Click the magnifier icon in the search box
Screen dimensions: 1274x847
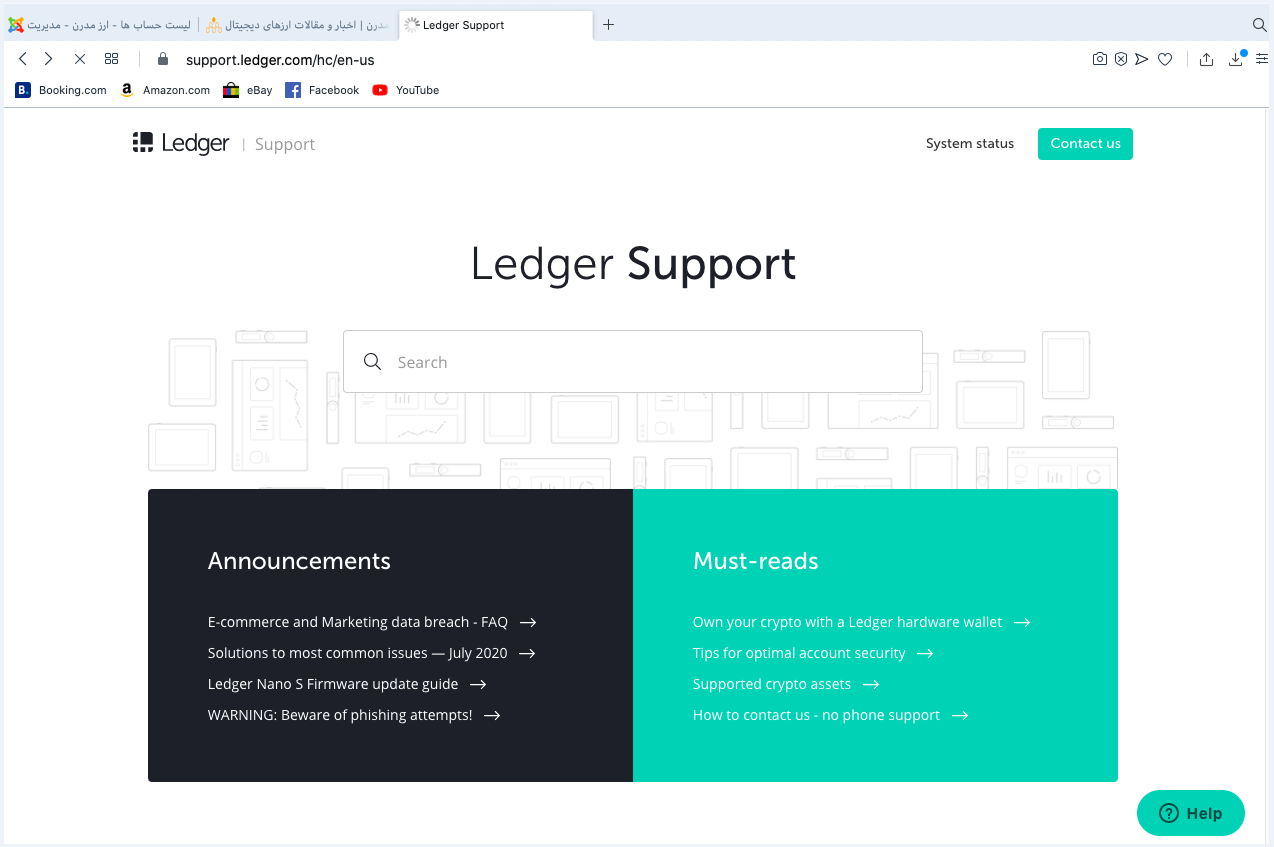373,362
